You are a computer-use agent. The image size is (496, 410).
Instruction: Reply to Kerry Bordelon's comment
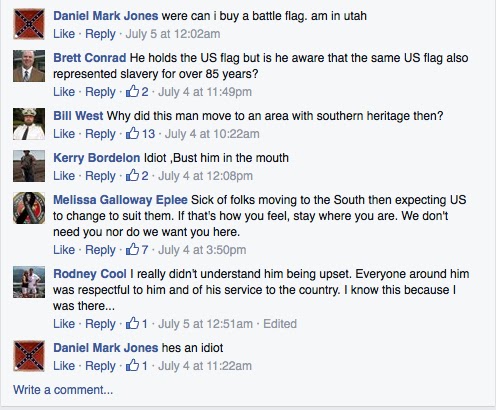(100, 176)
